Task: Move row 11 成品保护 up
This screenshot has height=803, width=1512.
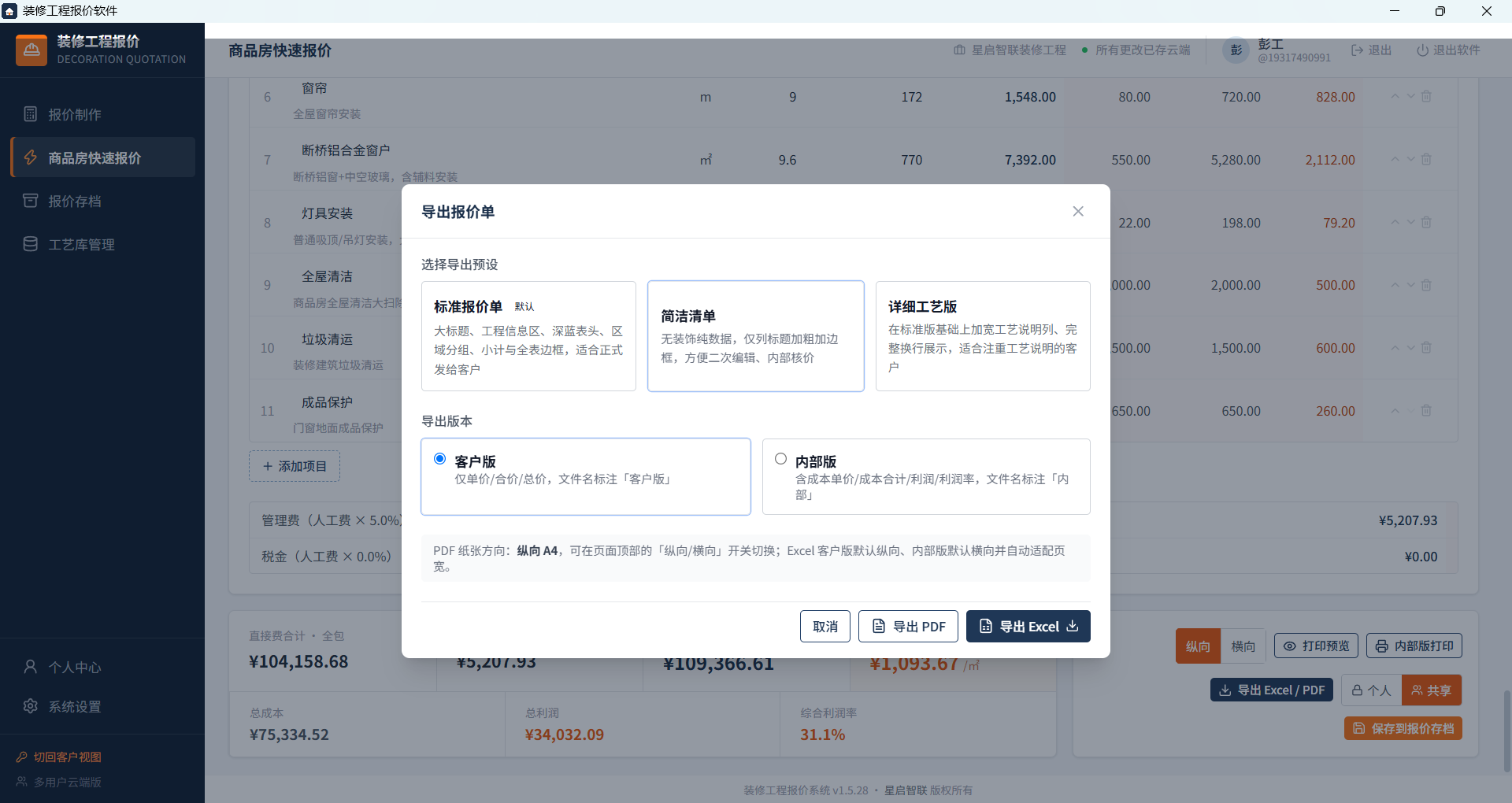Action: (1395, 410)
